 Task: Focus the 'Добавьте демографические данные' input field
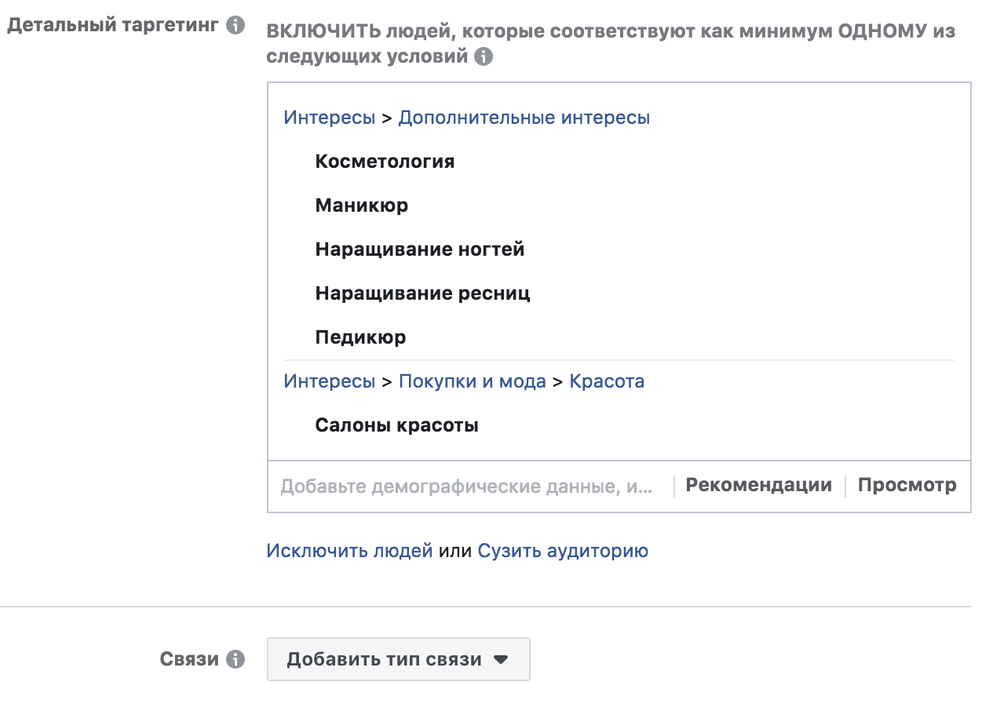[x=466, y=486]
